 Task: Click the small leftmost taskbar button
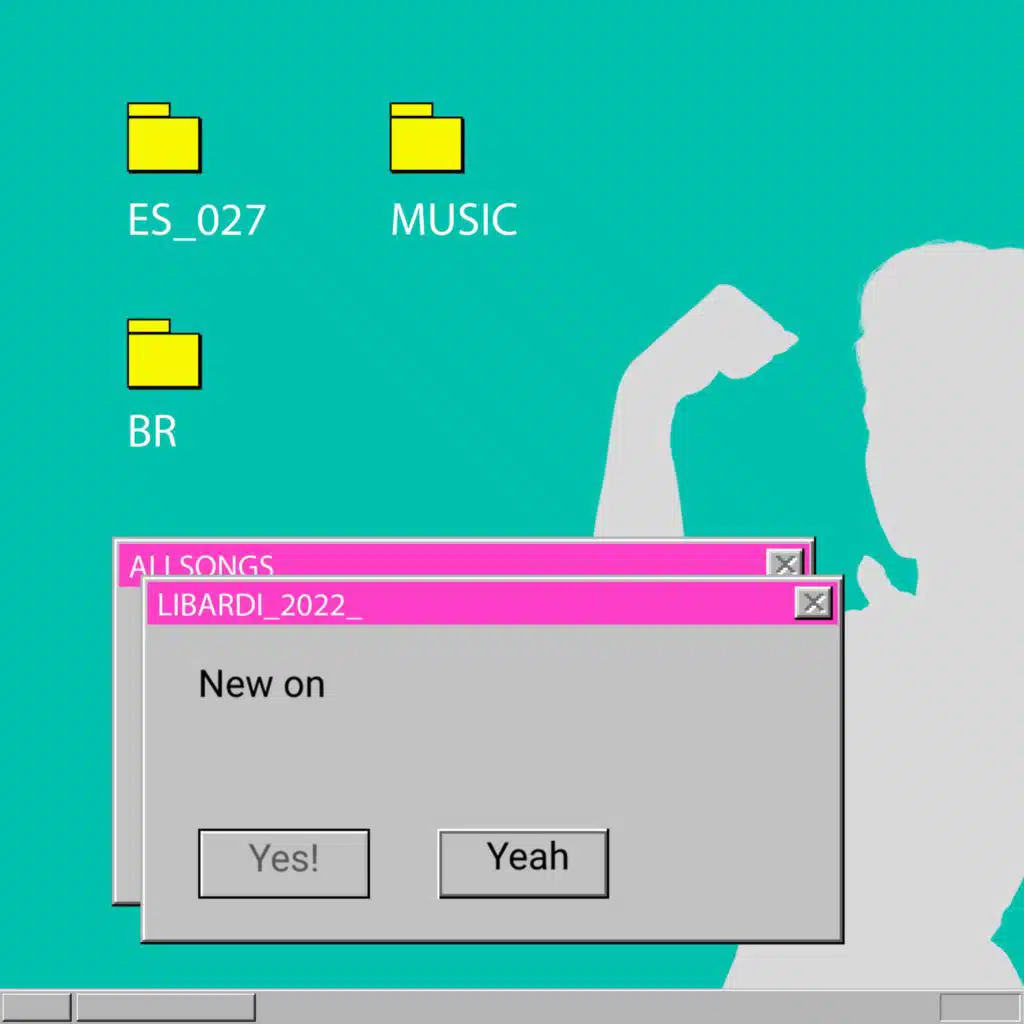(x=35, y=1007)
